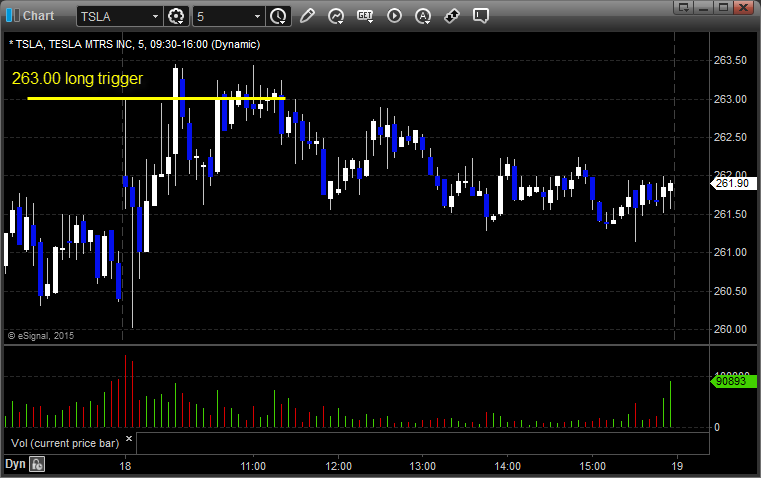This screenshot has height=478, width=761.
Task: Open the interval dropdown showing 5
Action: pos(257,16)
